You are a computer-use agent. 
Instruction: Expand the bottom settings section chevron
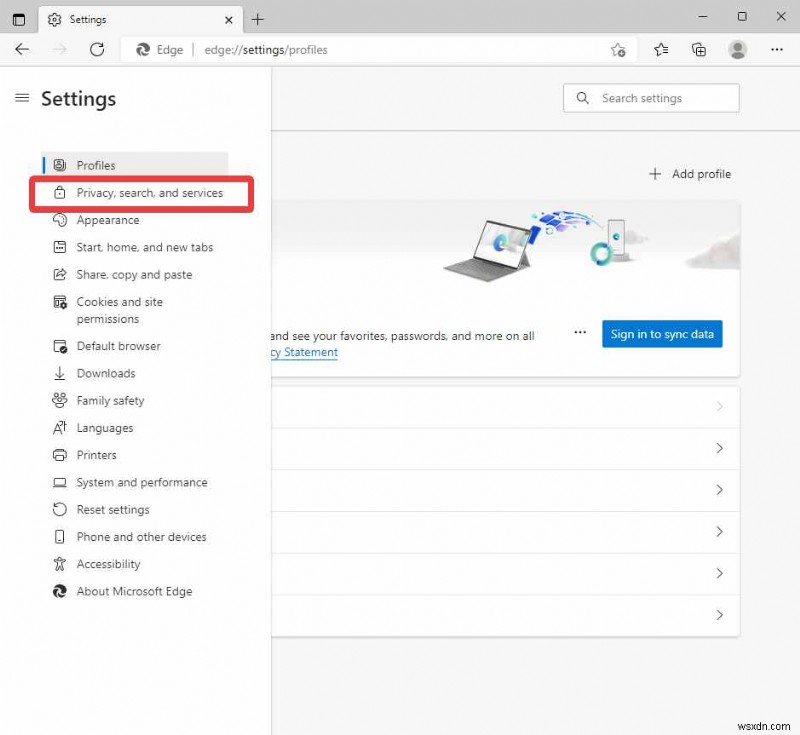tap(719, 615)
